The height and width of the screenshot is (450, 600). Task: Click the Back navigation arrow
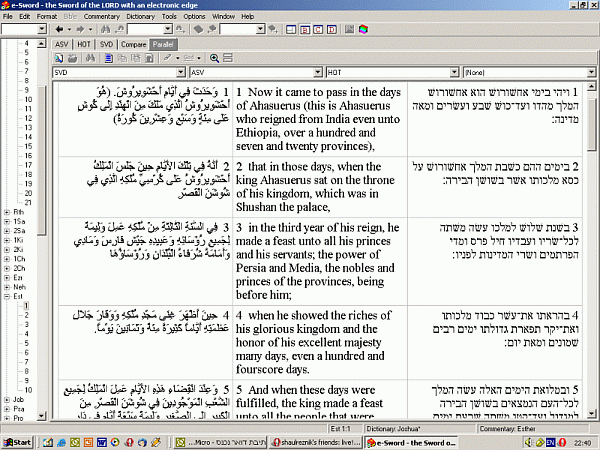click(x=59, y=29)
